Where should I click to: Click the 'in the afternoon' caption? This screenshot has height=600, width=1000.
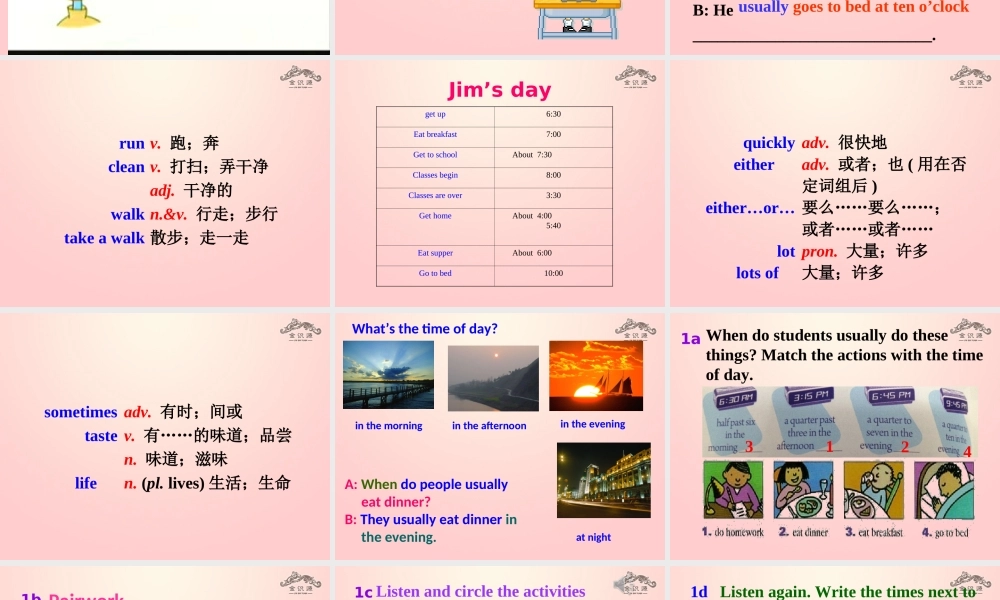pyautogui.click(x=489, y=425)
